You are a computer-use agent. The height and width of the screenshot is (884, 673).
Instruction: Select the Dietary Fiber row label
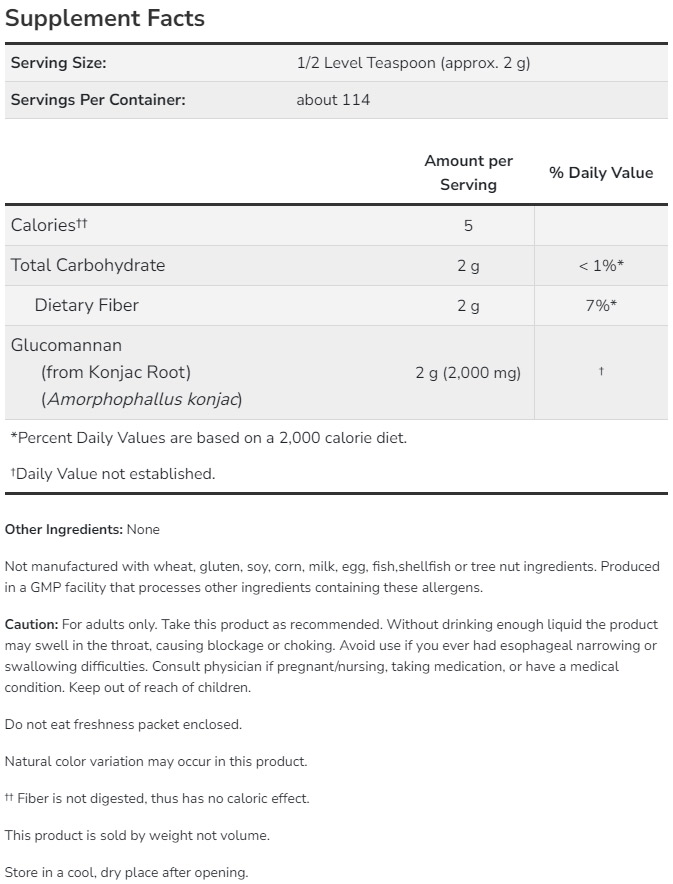tap(86, 305)
